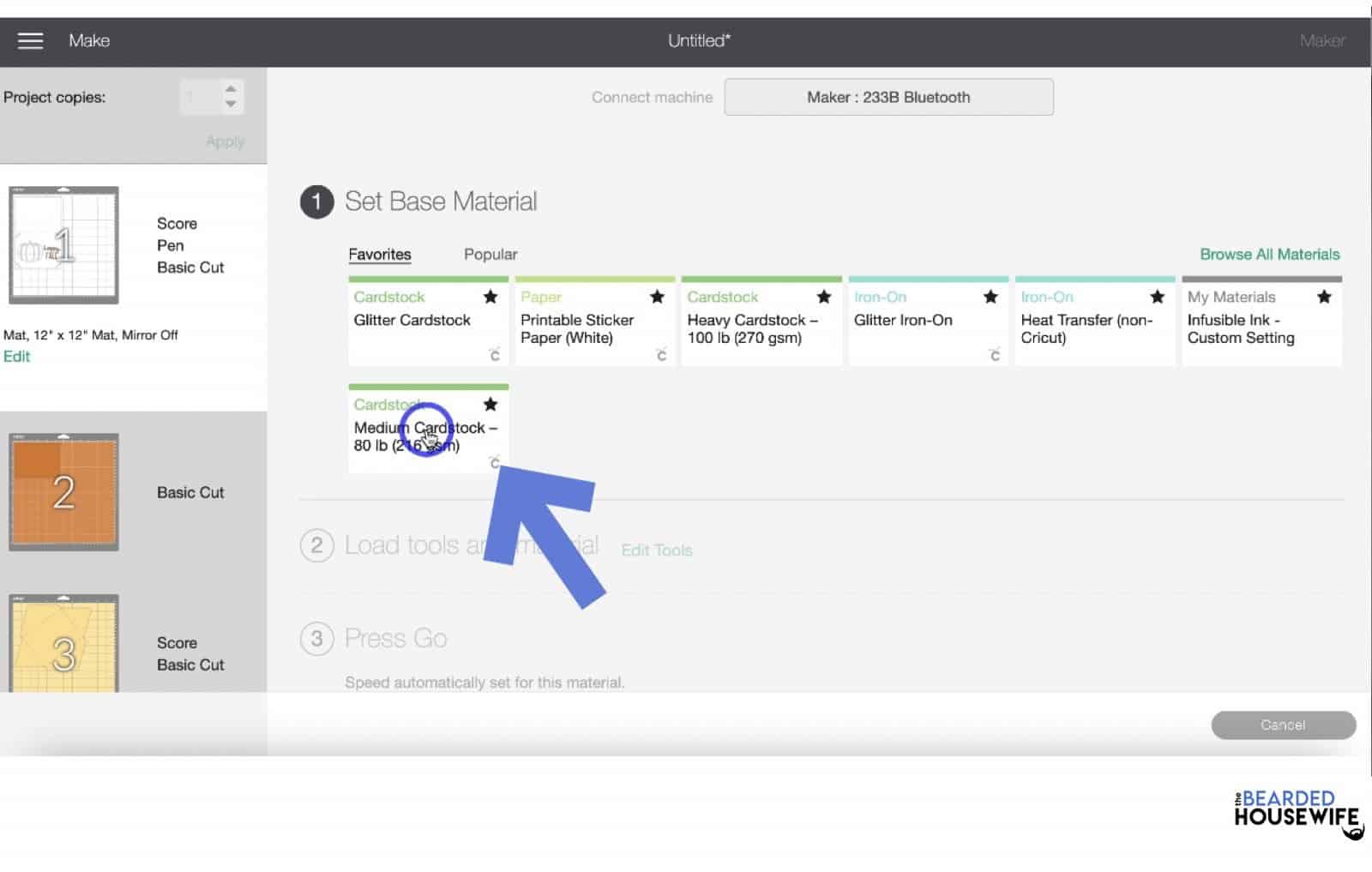Select the Favorites materials tab
This screenshot has width=1372, height=872.
pyautogui.click(x=379, y=254)
